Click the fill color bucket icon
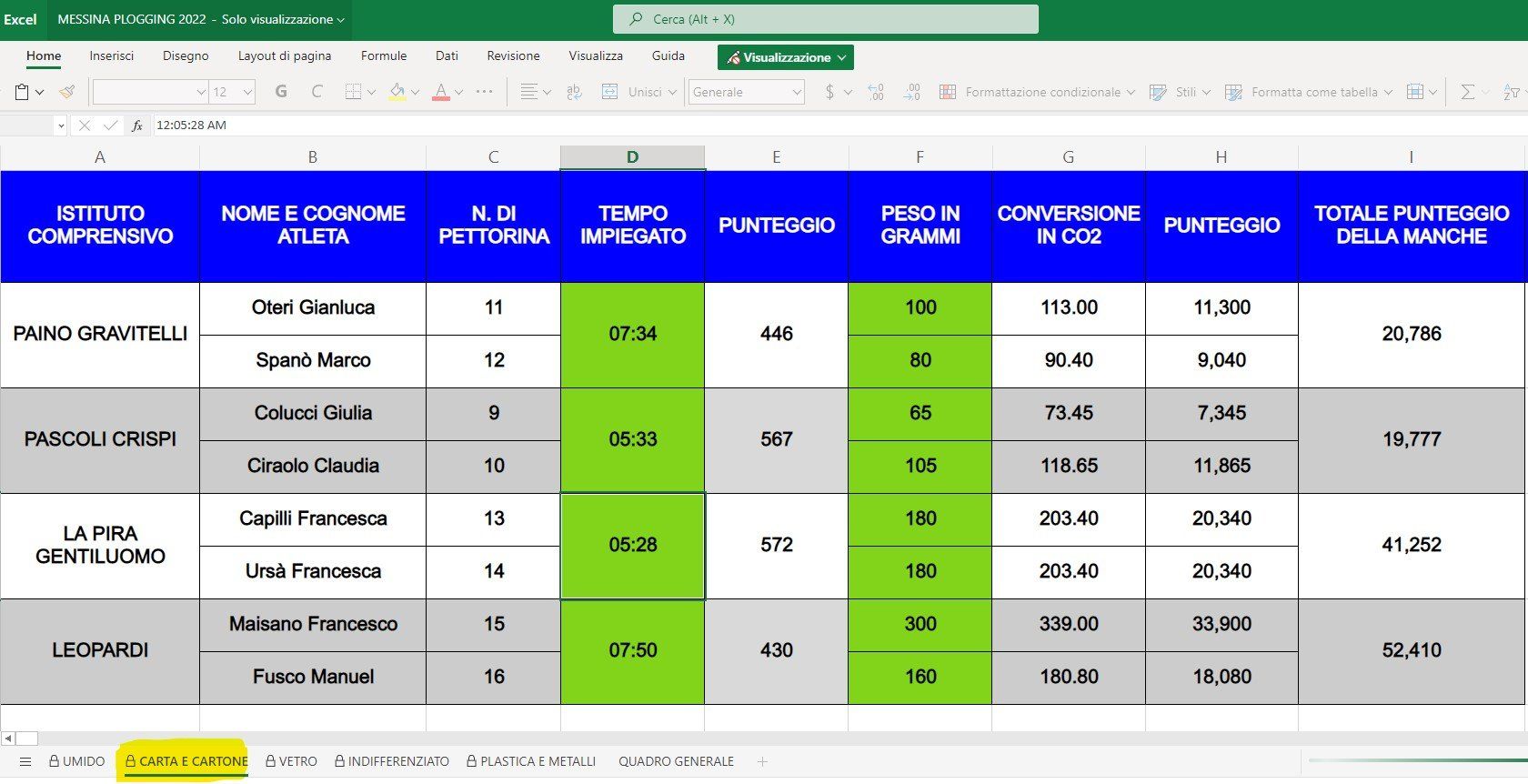This screenshot has height=784, width=1528. pyautogui.click(x=397, y=92)
